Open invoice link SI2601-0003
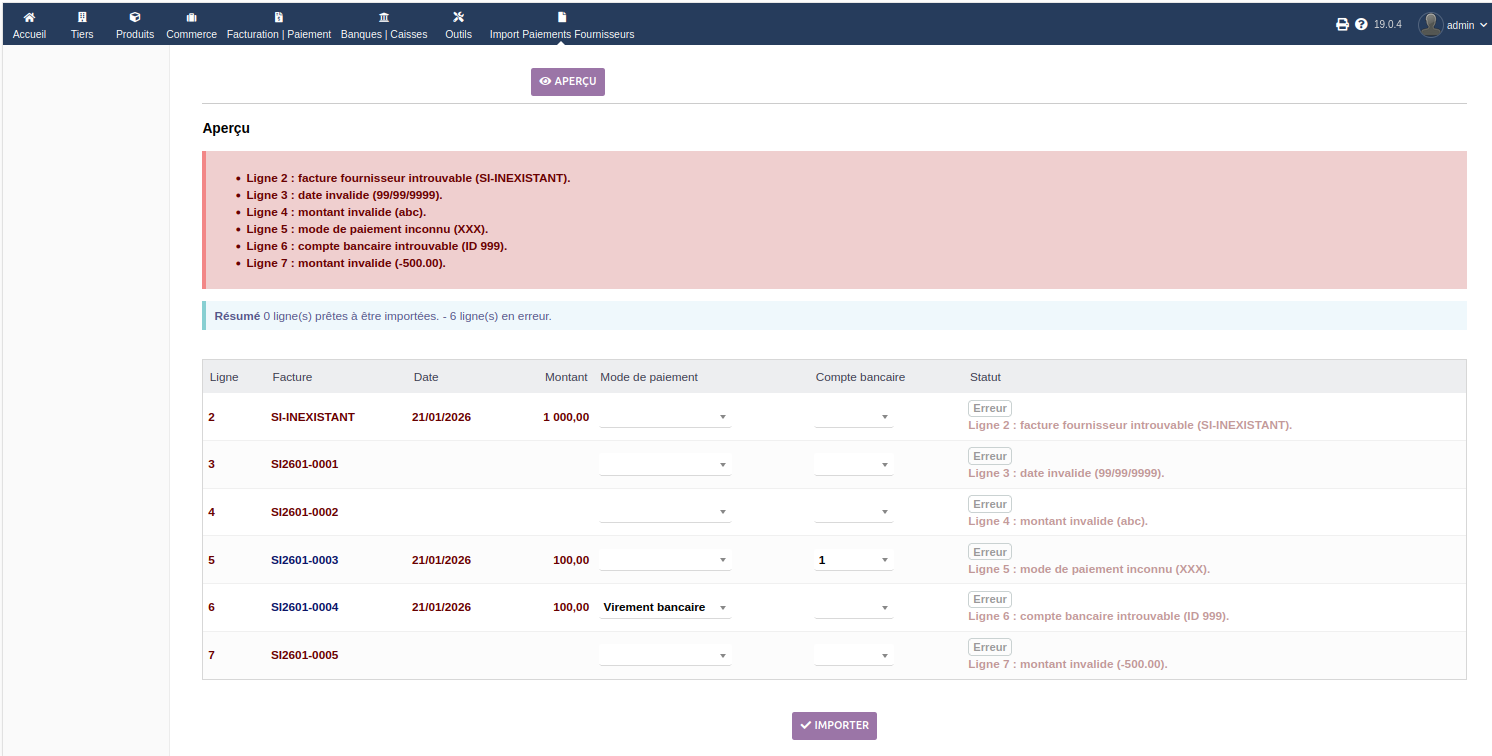The width and height of the screenshot is (1492, 756). pyautogui.click(x=304, y=560)
